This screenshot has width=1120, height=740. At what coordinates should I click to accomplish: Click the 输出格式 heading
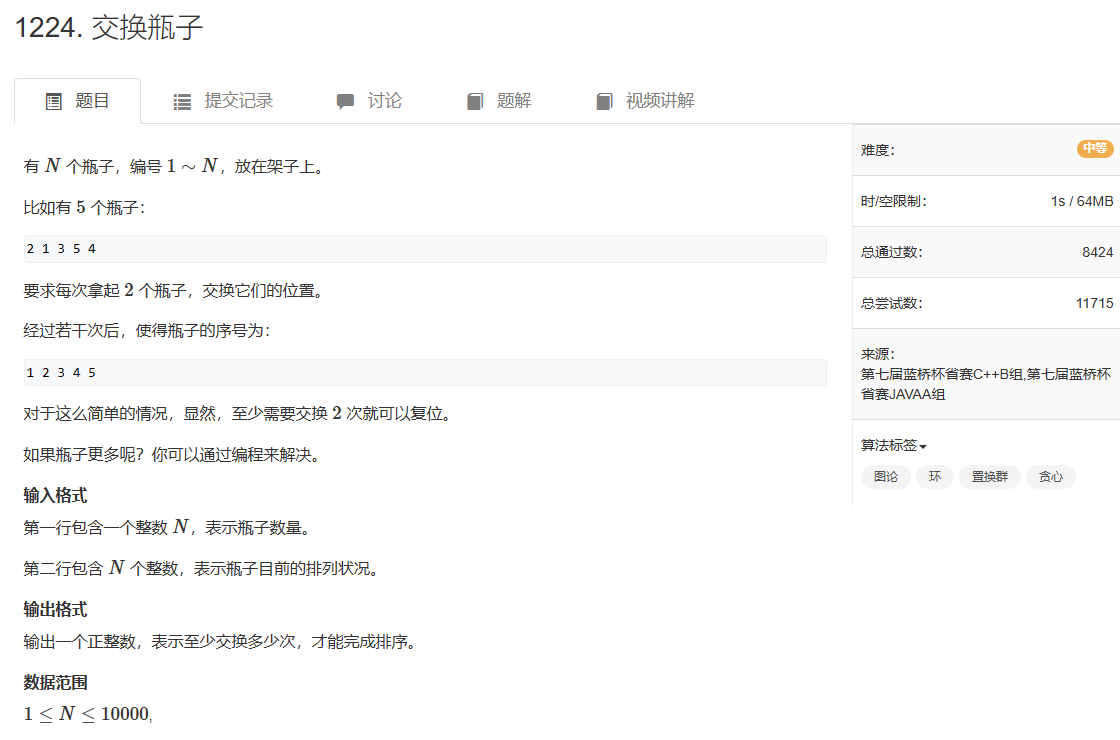click(55, 609)
